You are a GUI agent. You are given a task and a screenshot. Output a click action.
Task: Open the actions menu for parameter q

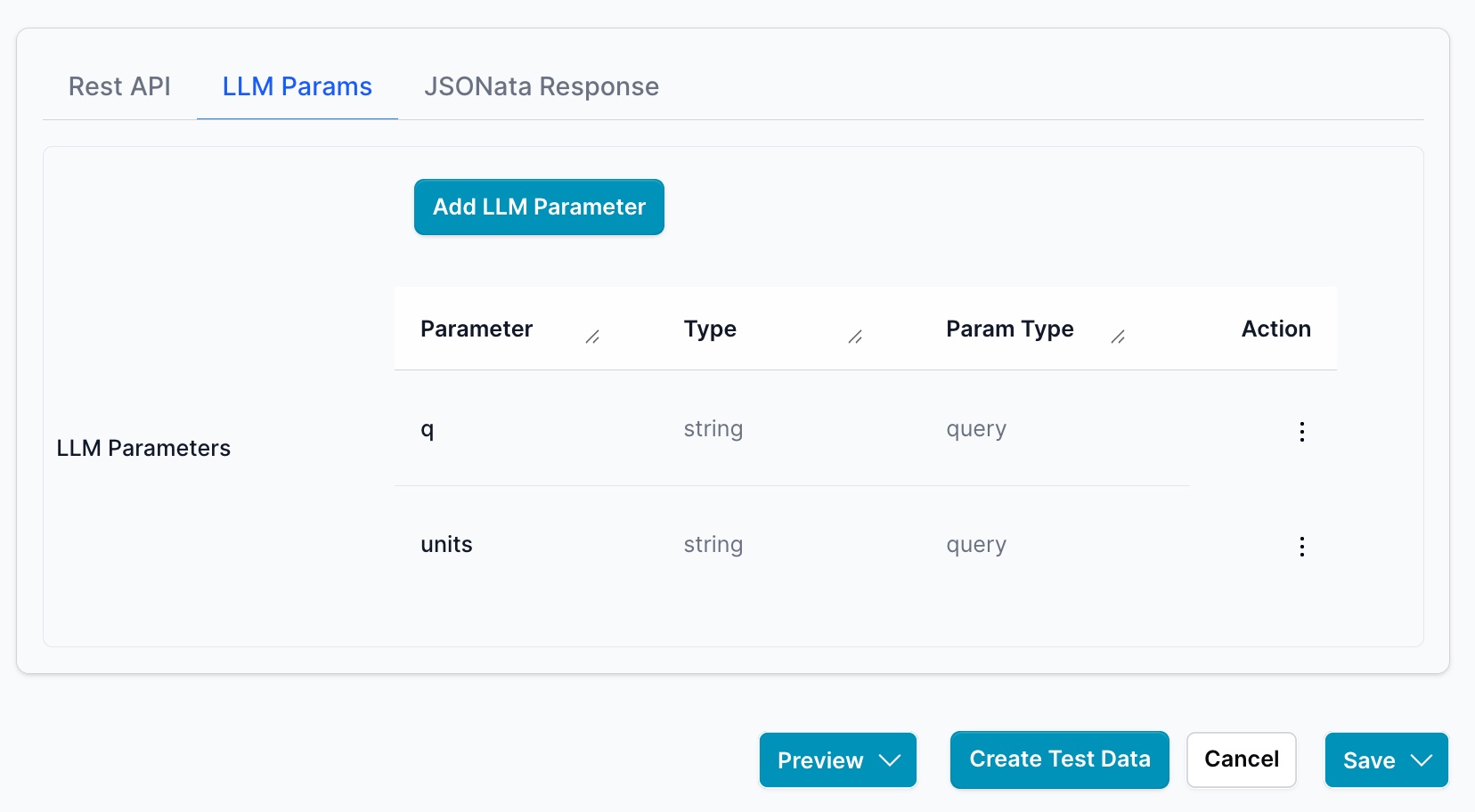pyautogui.click(x=1301, y=432)
